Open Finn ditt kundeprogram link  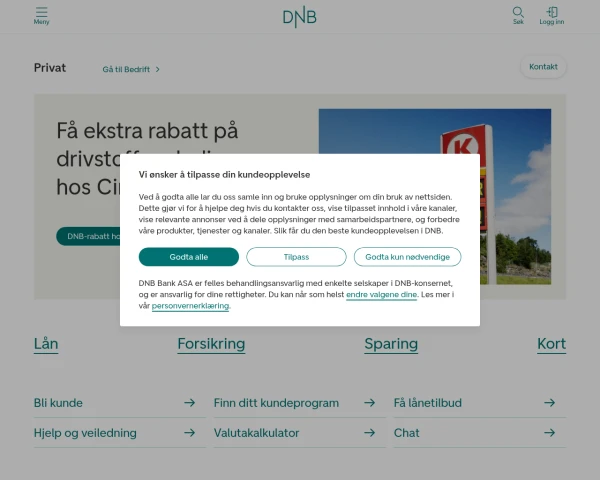(276, 403)
